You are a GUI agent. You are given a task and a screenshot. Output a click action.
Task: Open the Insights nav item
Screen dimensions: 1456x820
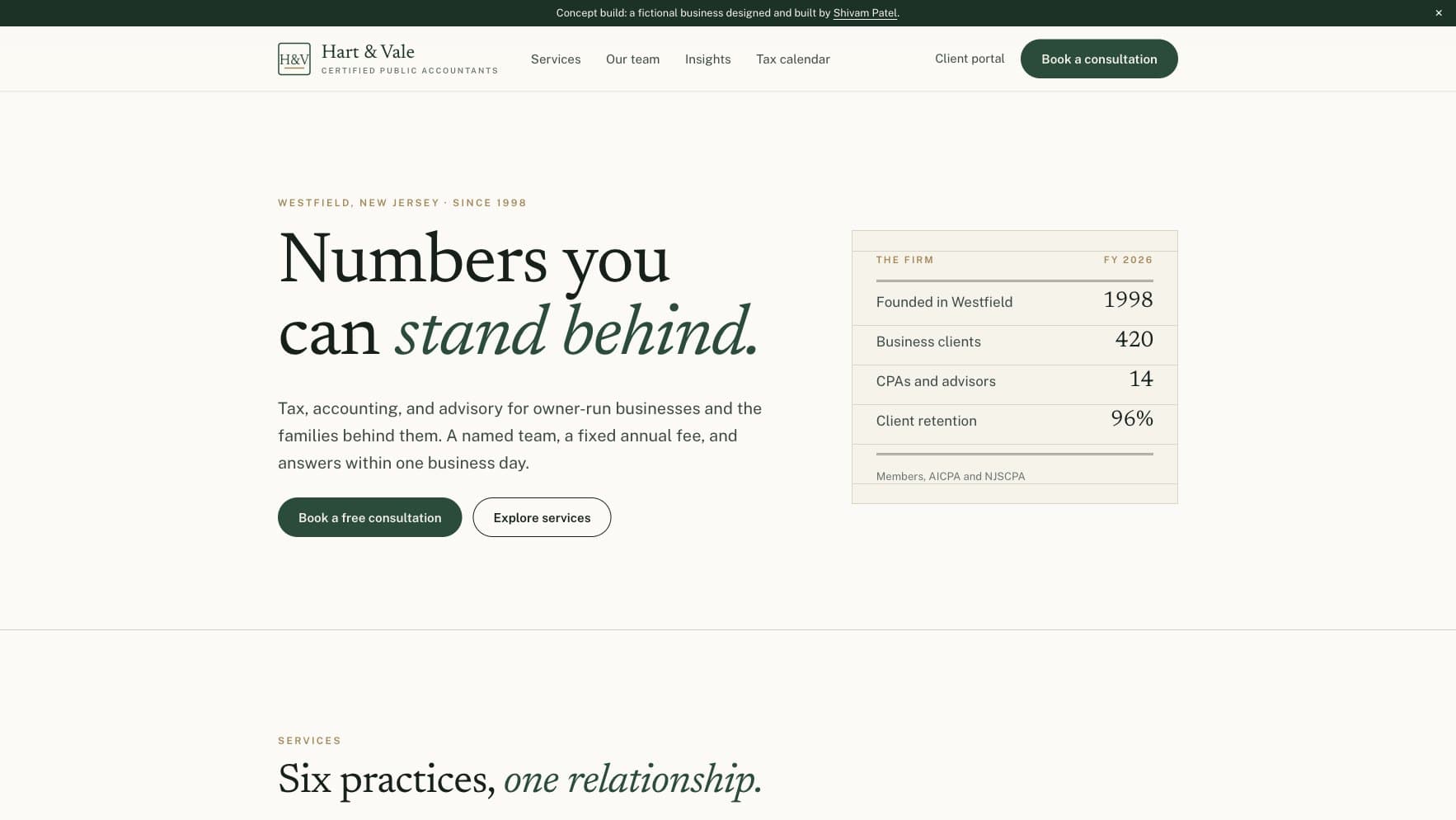707,59
